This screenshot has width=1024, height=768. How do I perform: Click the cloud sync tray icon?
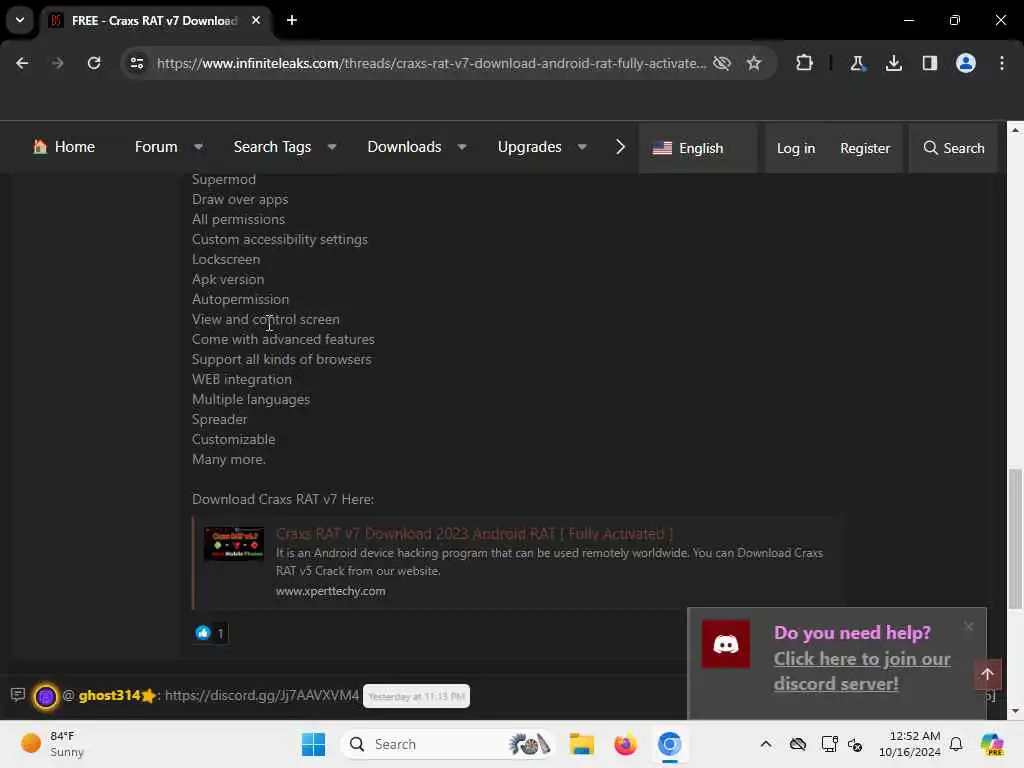point(798,744)
